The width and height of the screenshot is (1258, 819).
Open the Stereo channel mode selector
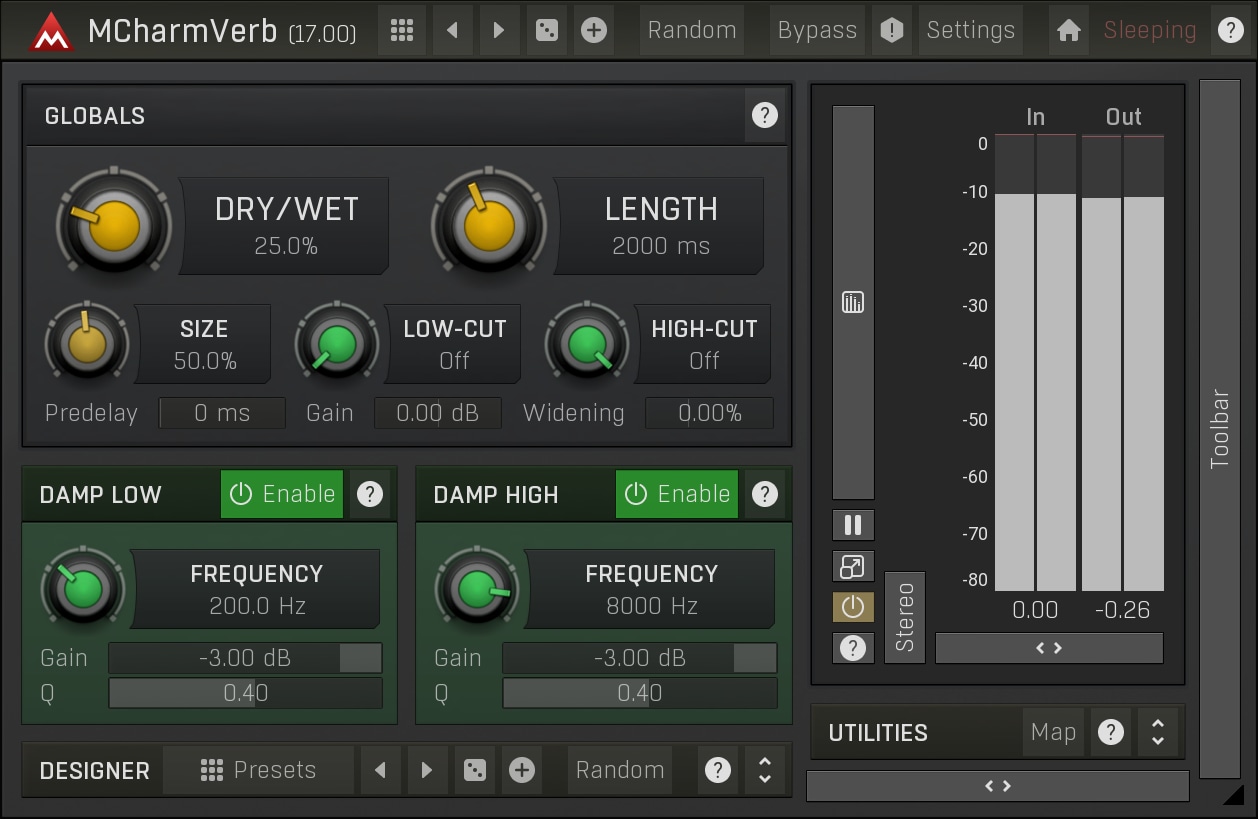905,617
